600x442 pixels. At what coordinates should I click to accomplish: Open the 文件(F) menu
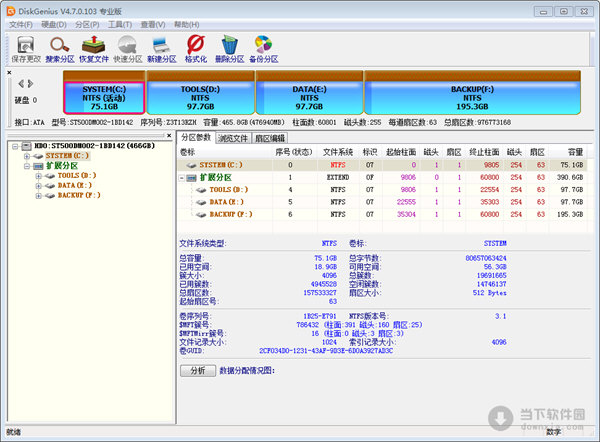[x=21, y=24]
